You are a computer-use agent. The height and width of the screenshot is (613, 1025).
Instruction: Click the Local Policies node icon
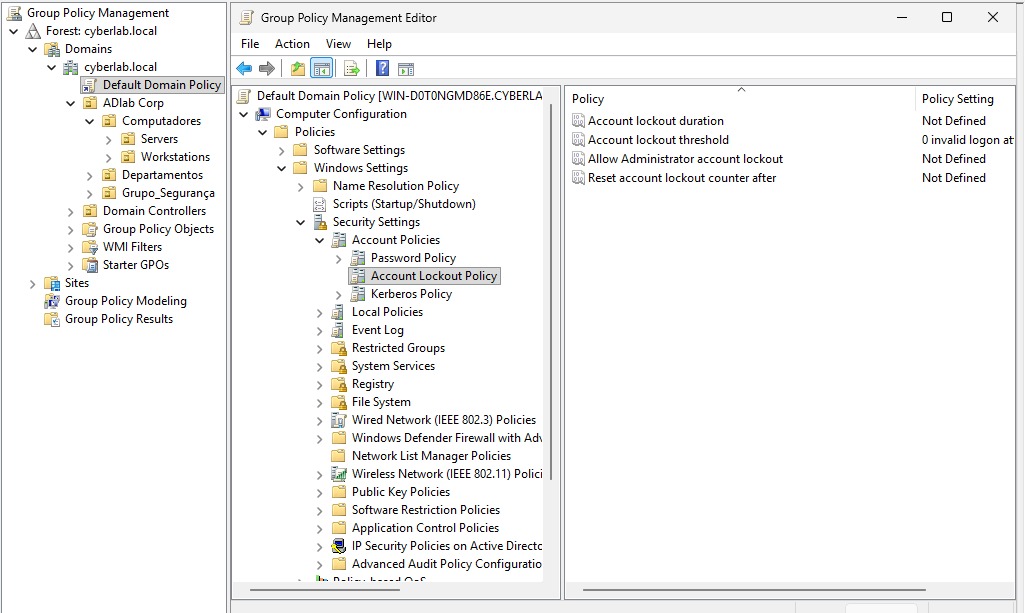click(338, 312)
